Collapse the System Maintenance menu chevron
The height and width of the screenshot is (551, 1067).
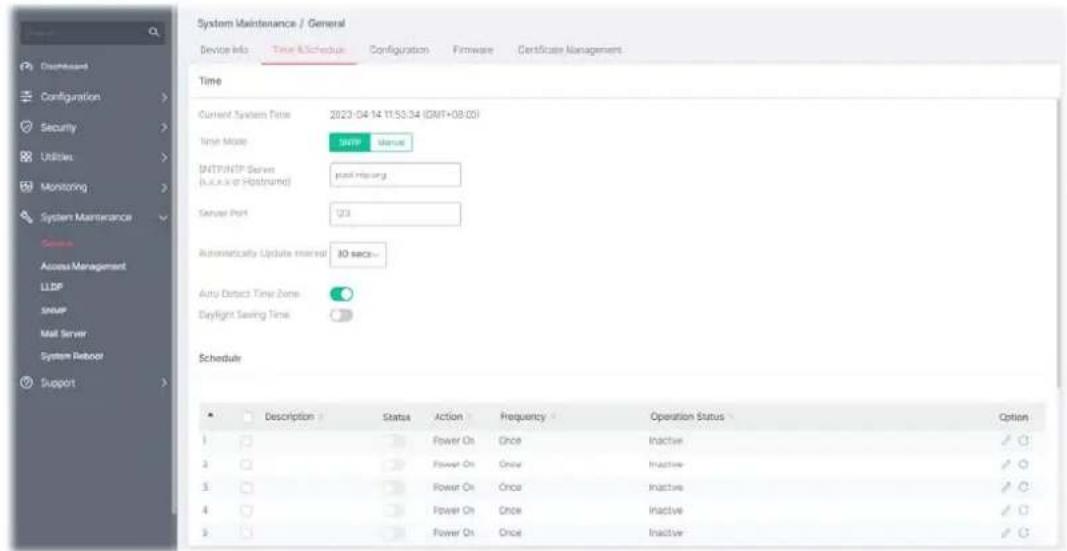164,218
